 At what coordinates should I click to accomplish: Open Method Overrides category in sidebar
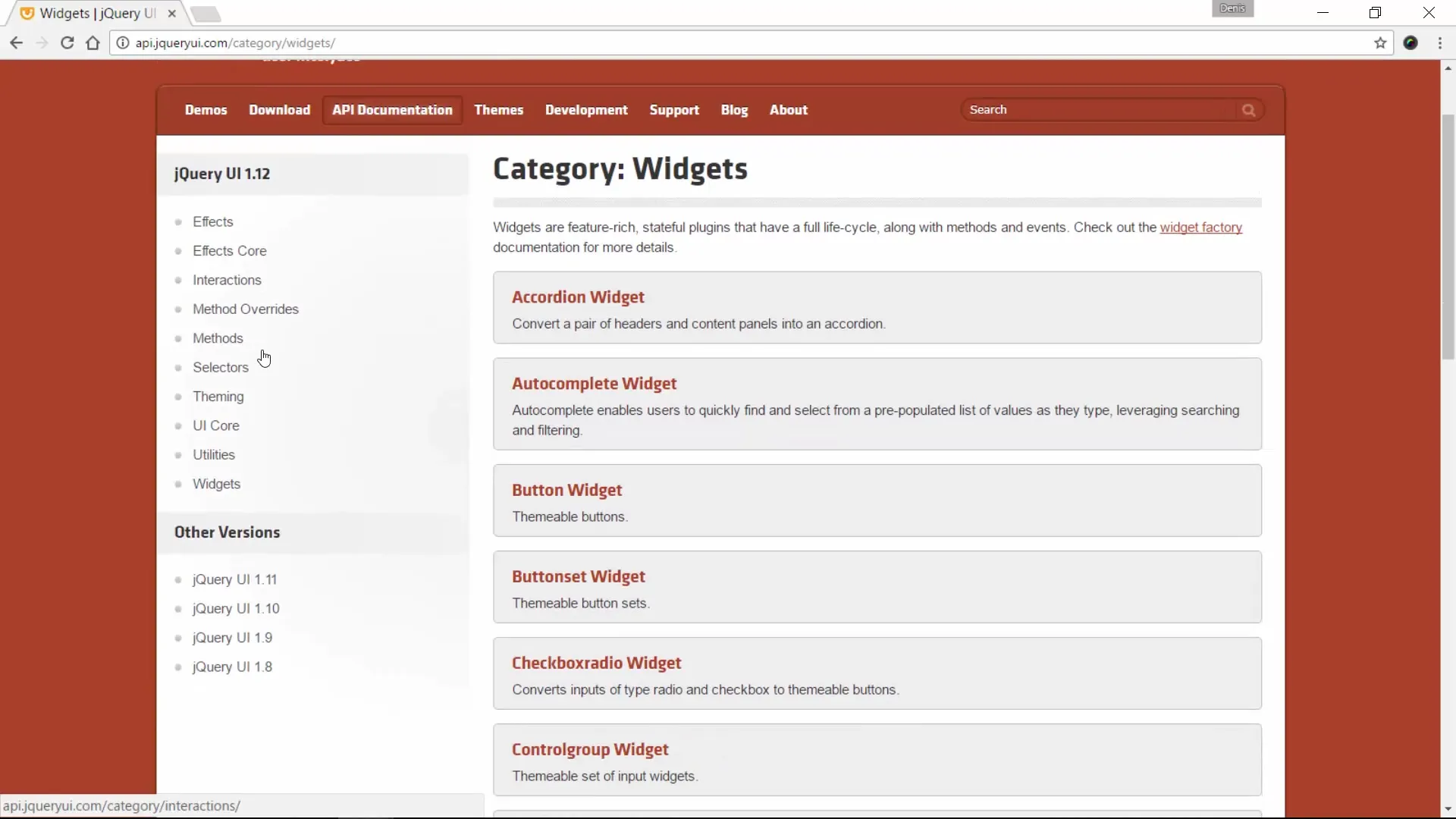245,309
